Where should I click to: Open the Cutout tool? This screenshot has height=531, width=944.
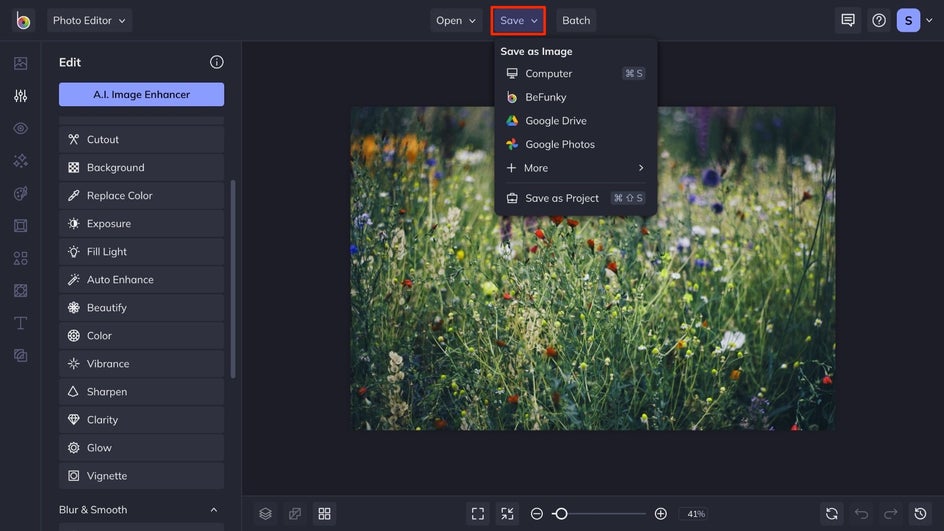point(141,140)
